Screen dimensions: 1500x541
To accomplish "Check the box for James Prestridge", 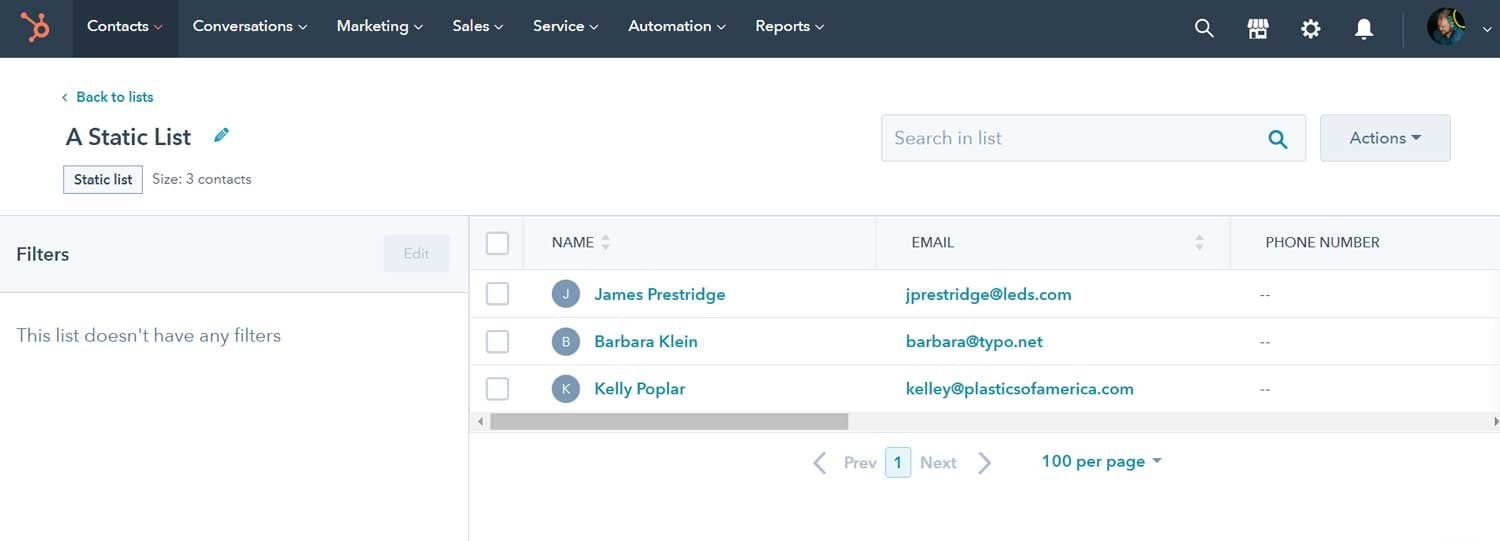I will pyautogui.click(x=497, y=294).
